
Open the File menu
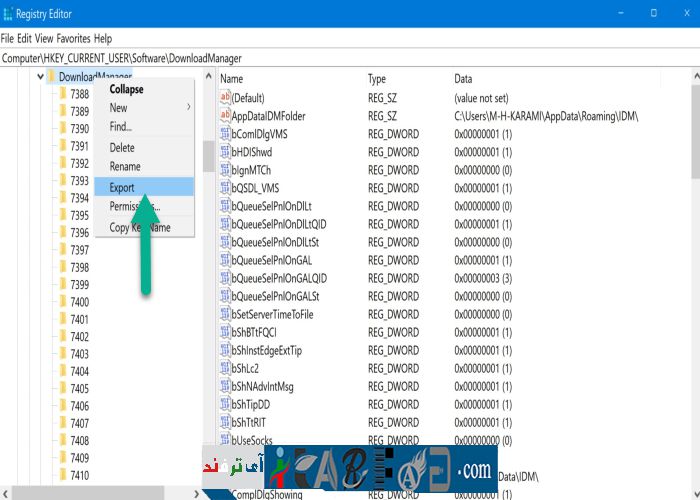[9, 38]
